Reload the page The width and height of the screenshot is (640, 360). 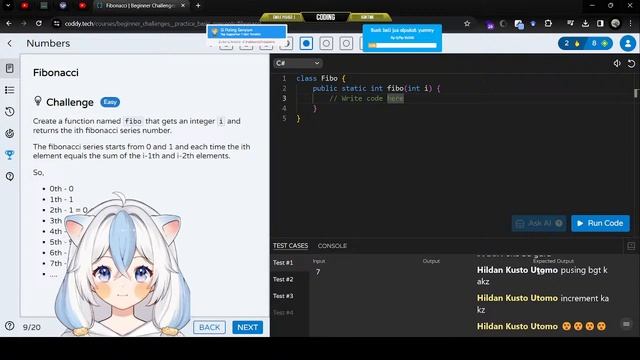(x=39, y=24)
